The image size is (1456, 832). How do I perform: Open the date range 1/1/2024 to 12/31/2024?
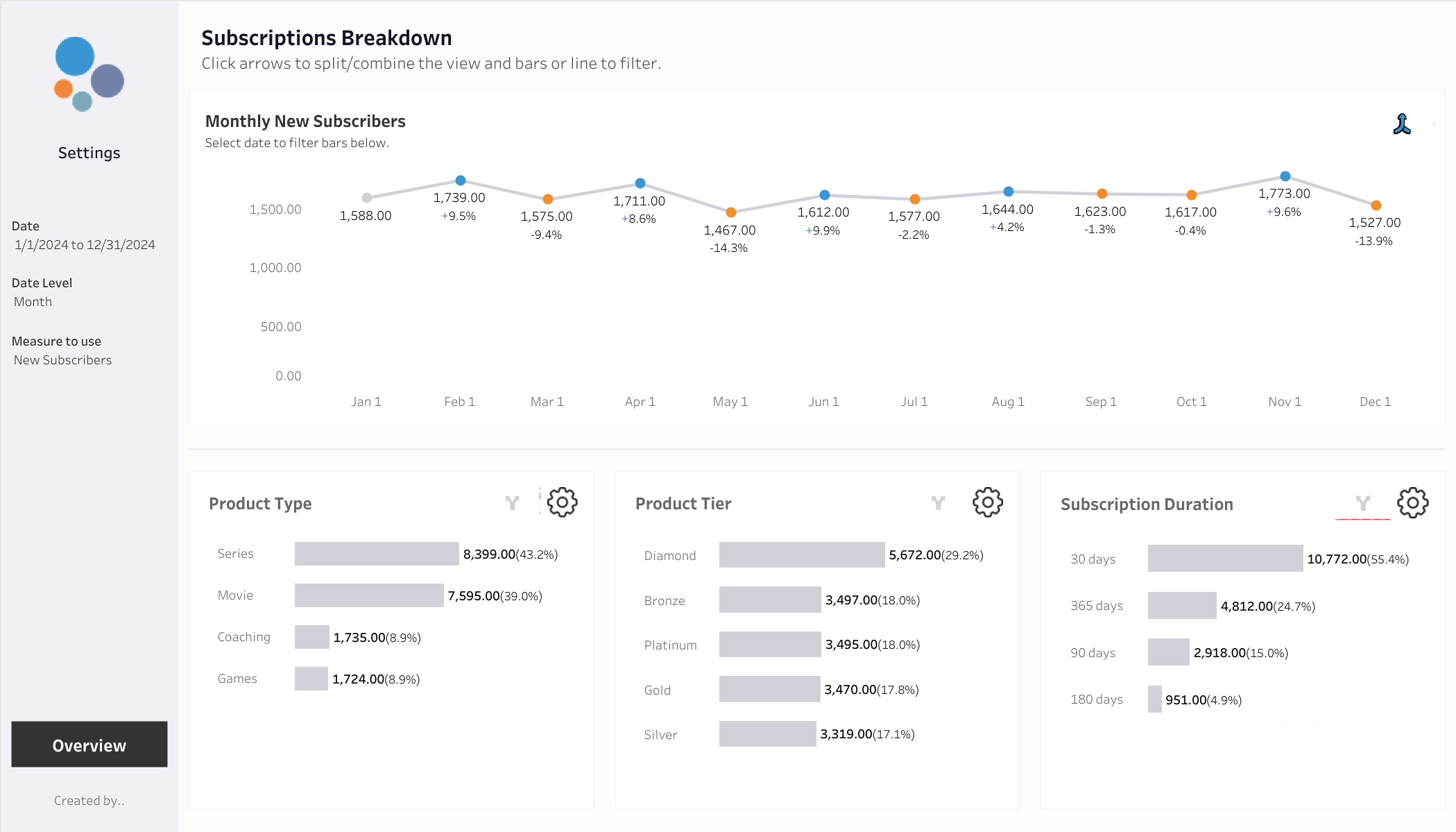click(x=85, y=245)
